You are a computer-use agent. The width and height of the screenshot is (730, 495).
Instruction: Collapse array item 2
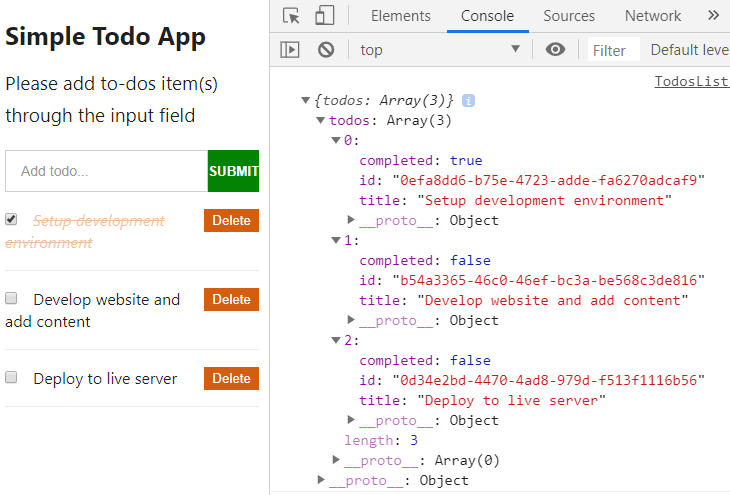[x=336, y=340]
